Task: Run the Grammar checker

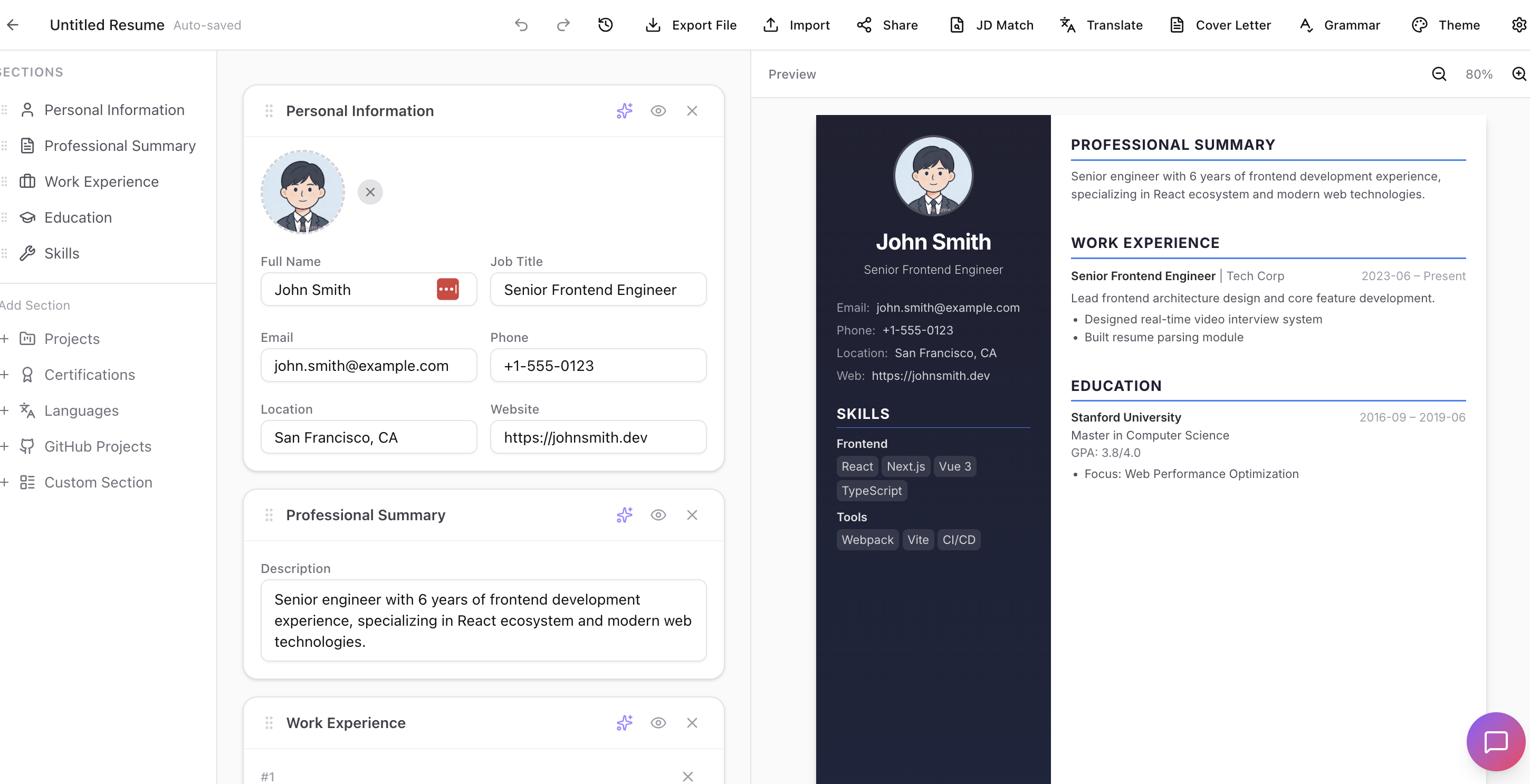Action: tap(1340, 25)
